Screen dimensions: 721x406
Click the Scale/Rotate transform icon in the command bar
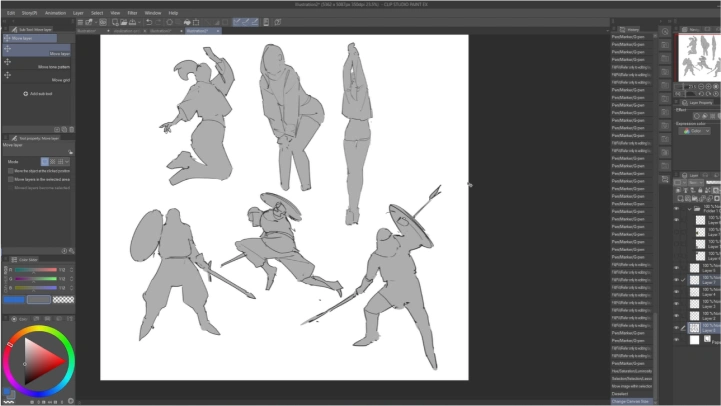tap(196, 22)
